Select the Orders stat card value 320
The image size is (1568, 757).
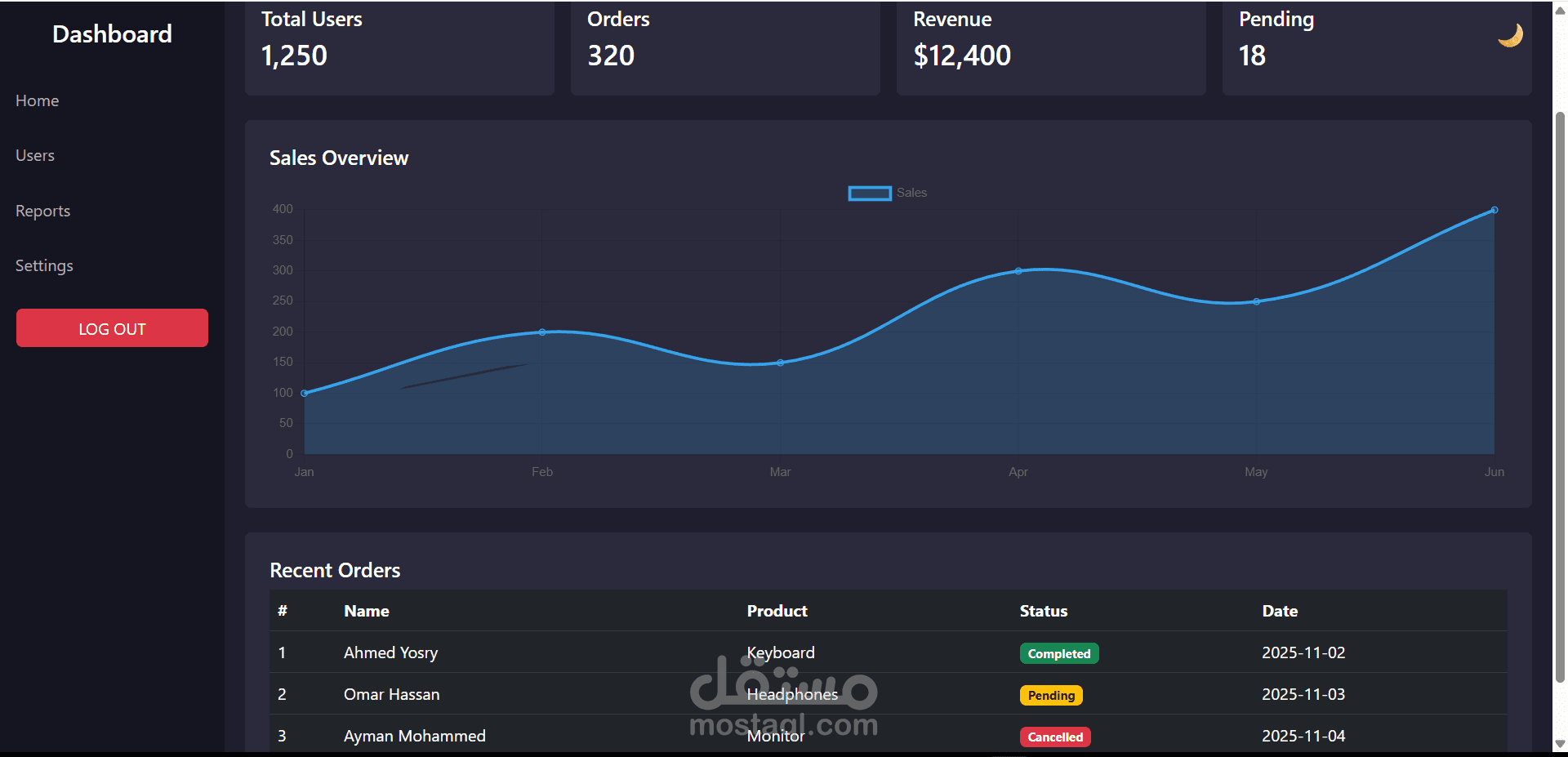tap(611, 56)
